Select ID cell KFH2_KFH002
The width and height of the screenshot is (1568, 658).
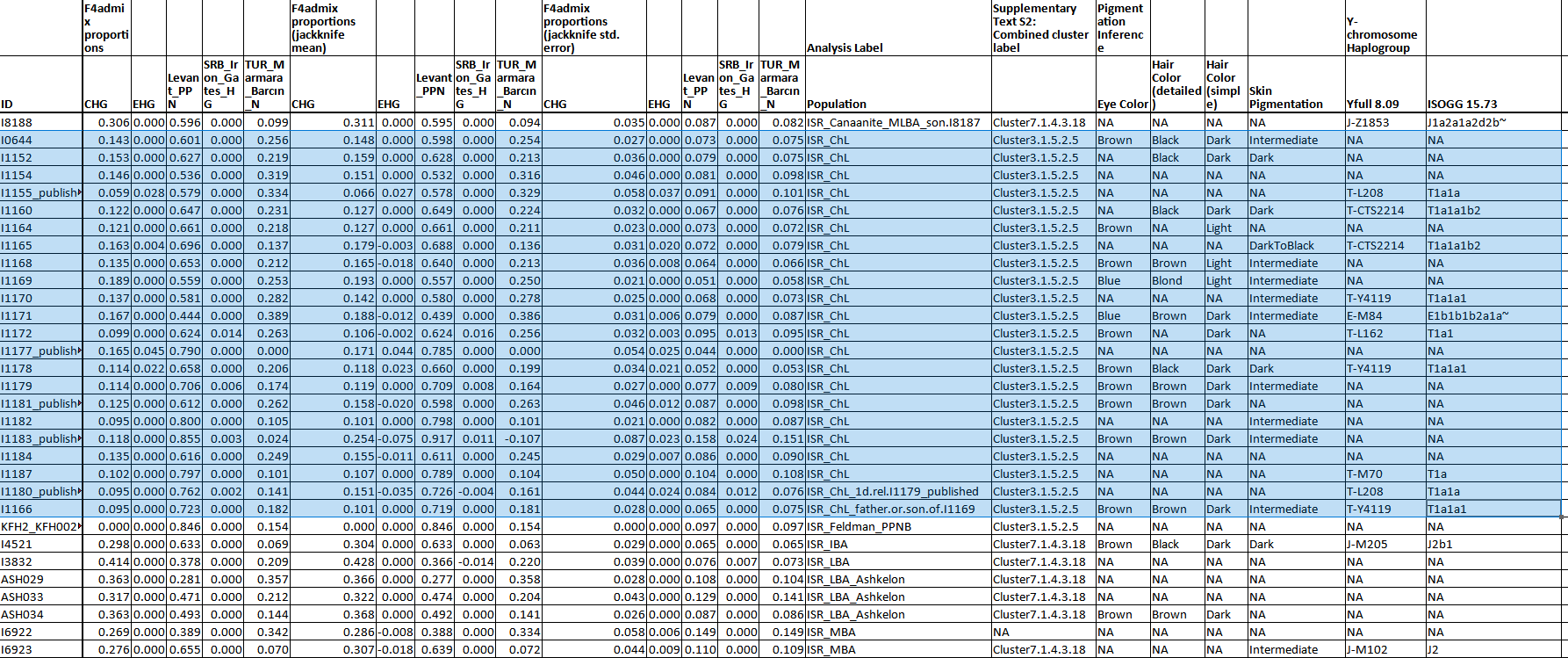[41, 526]
